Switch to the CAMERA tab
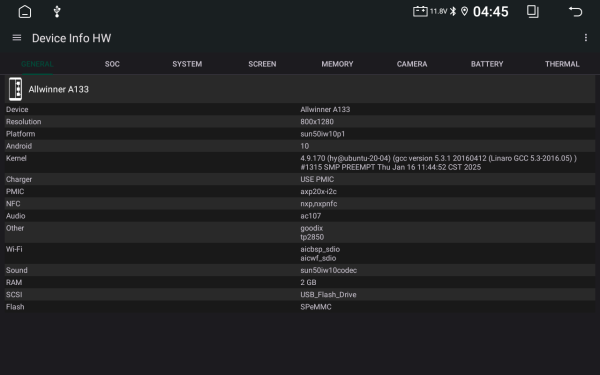Viewport: 600px width, 375px height. [x=412, y=64]
